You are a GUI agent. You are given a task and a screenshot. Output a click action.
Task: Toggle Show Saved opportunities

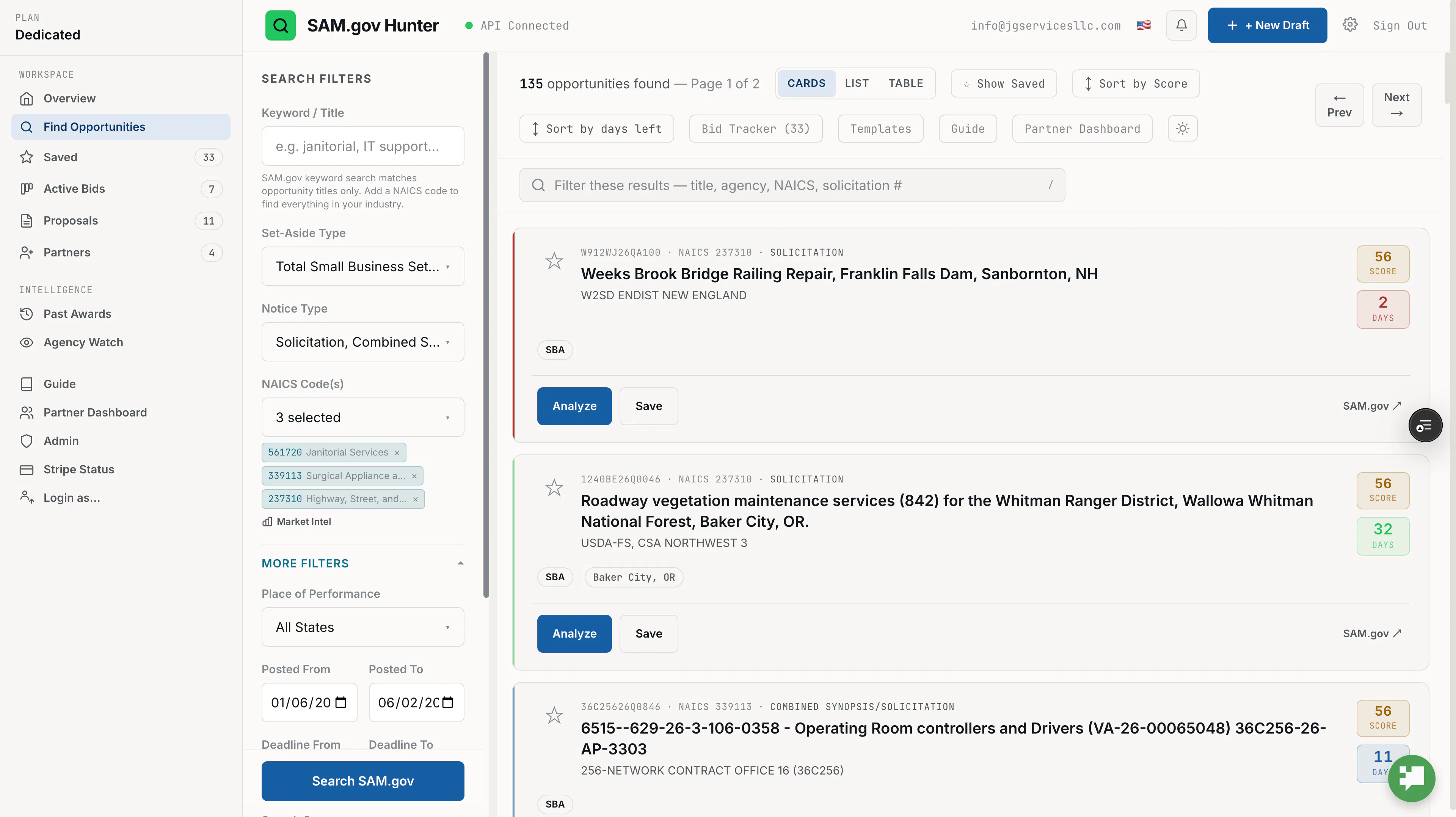(x=1004, y=84)
